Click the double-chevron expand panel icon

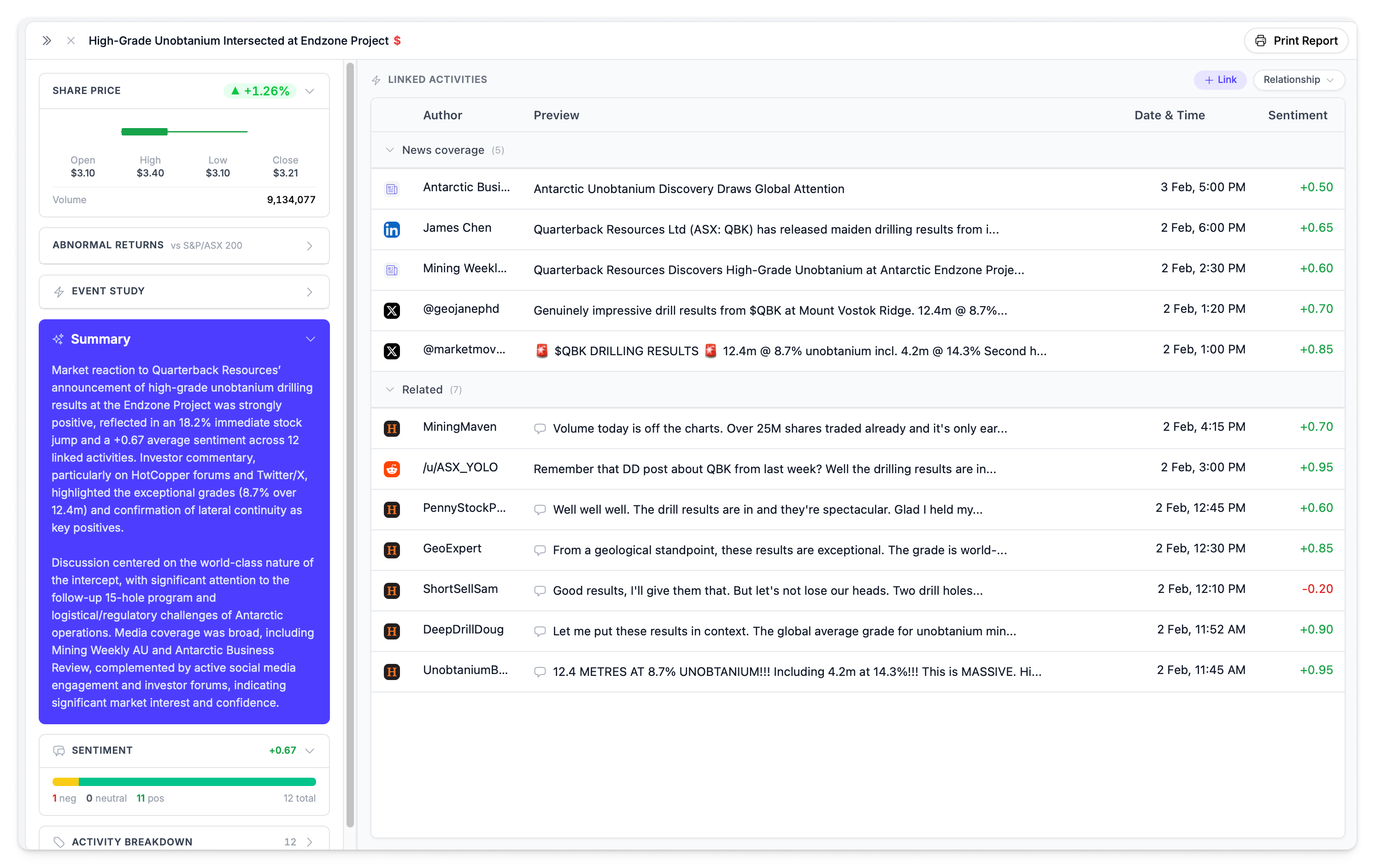[x=47, y=41]
